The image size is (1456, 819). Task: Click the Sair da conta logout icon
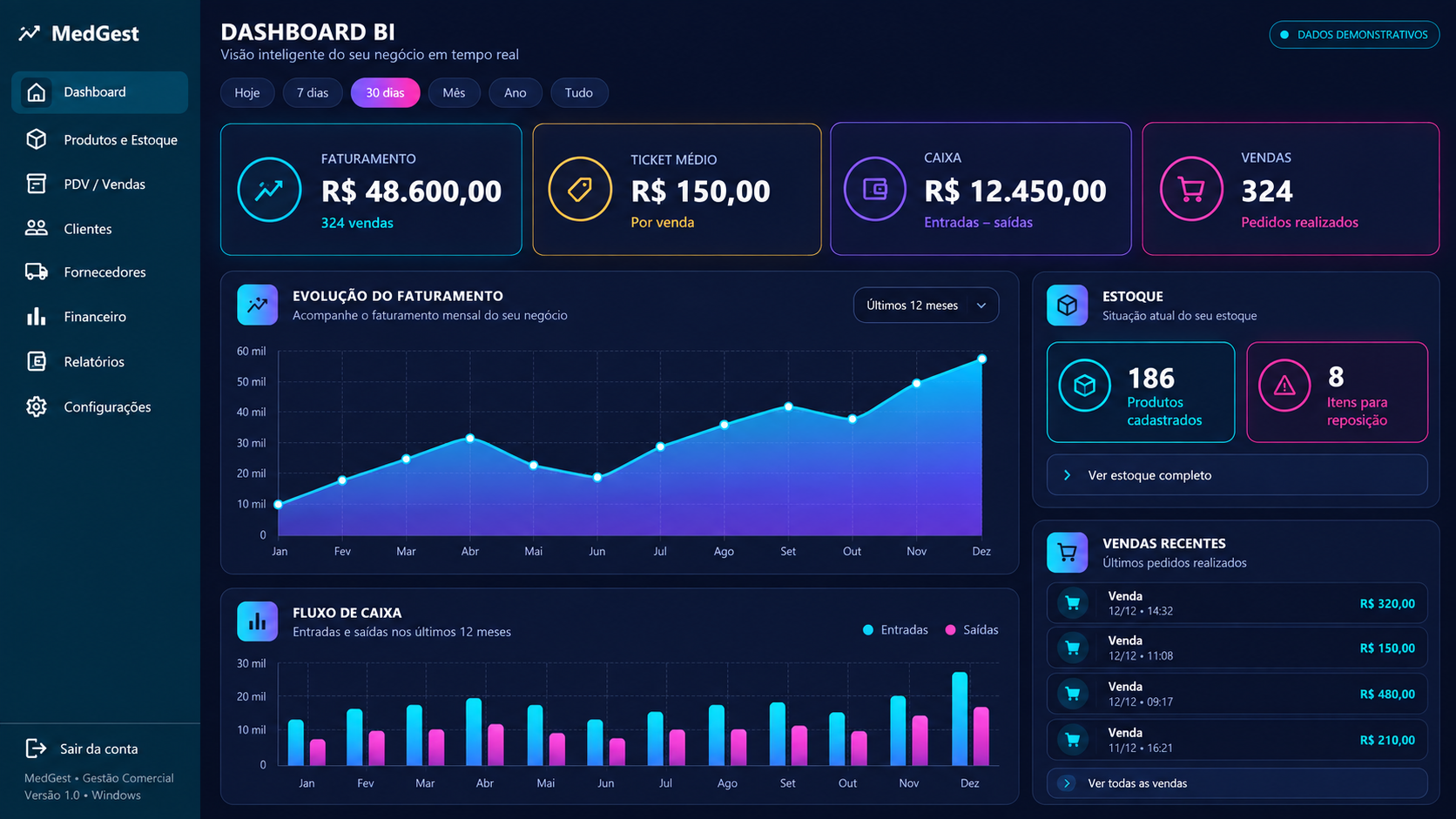(36, 749)
